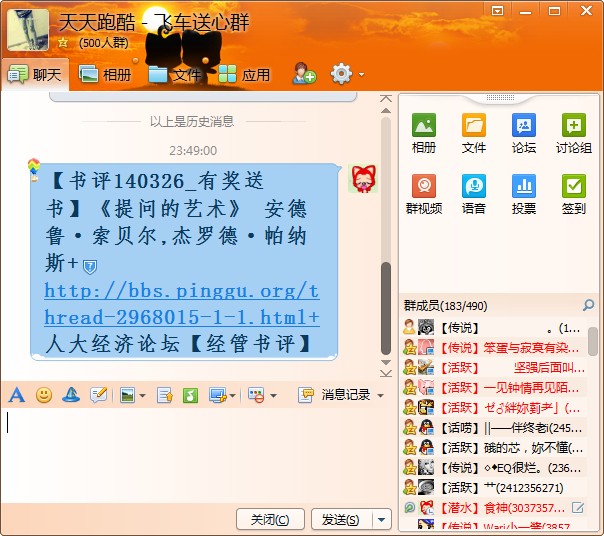Jump to top of chat using top arrow
The height and width of the screenshot is (536, 604).
tap(386, 98)
